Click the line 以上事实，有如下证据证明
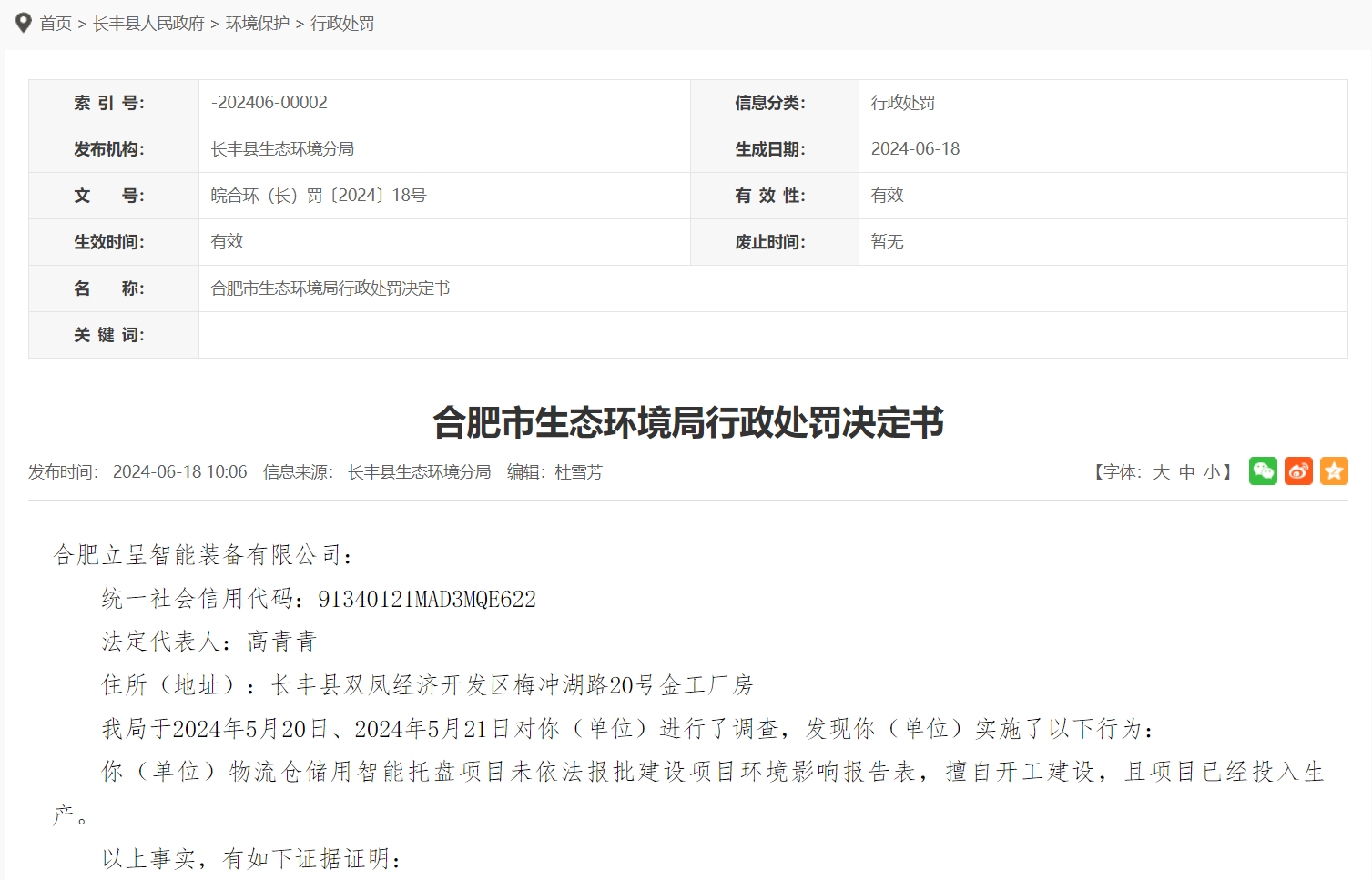 (x=252, y=859)
